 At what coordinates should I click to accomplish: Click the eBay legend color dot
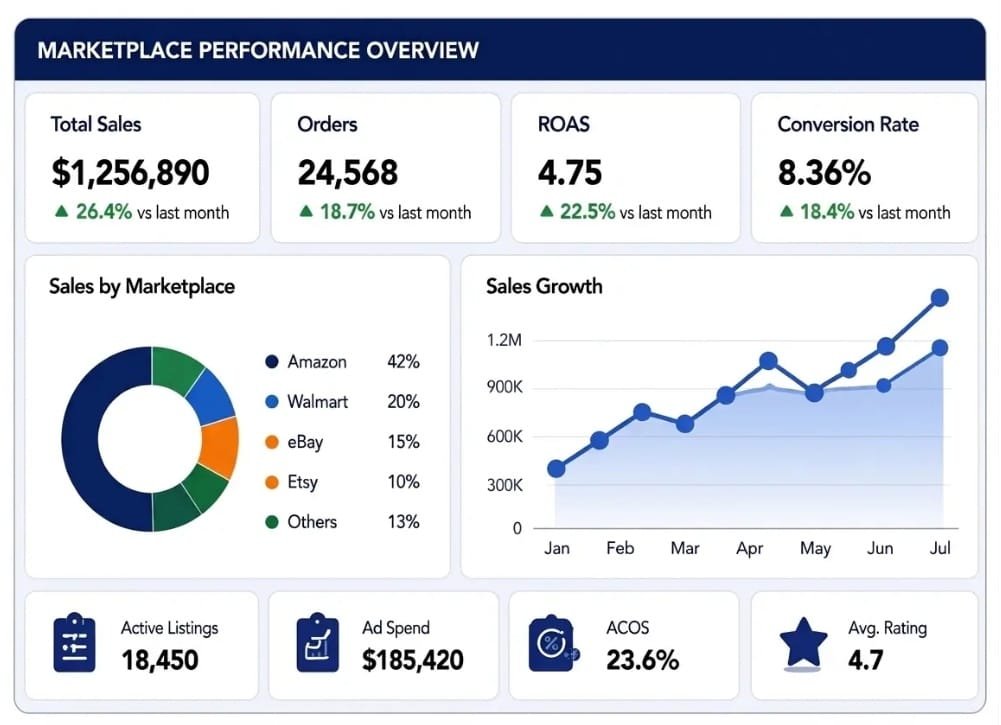click(x=272, y=442)
